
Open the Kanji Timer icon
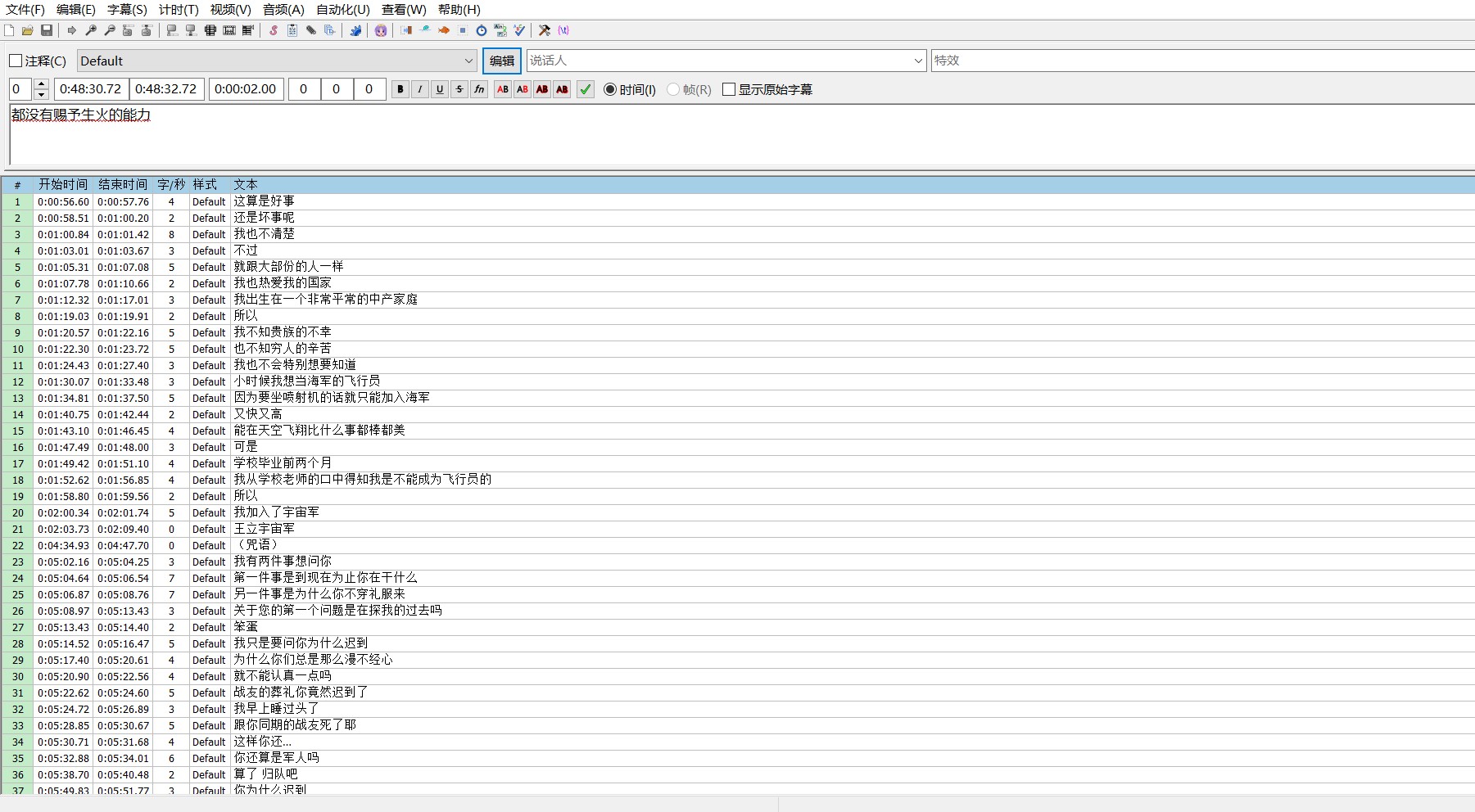coord(500,30)
